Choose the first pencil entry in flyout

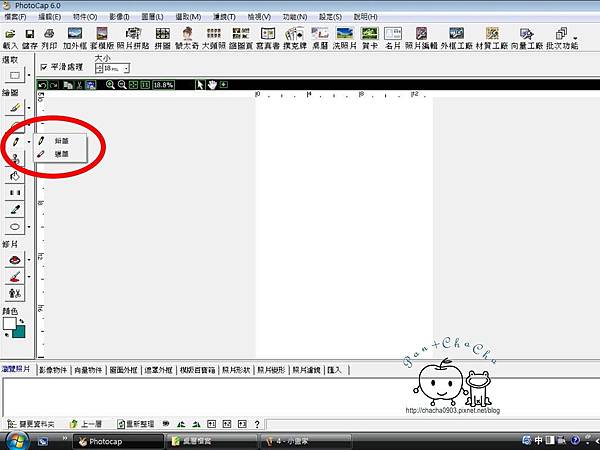(x=60, y=140)
